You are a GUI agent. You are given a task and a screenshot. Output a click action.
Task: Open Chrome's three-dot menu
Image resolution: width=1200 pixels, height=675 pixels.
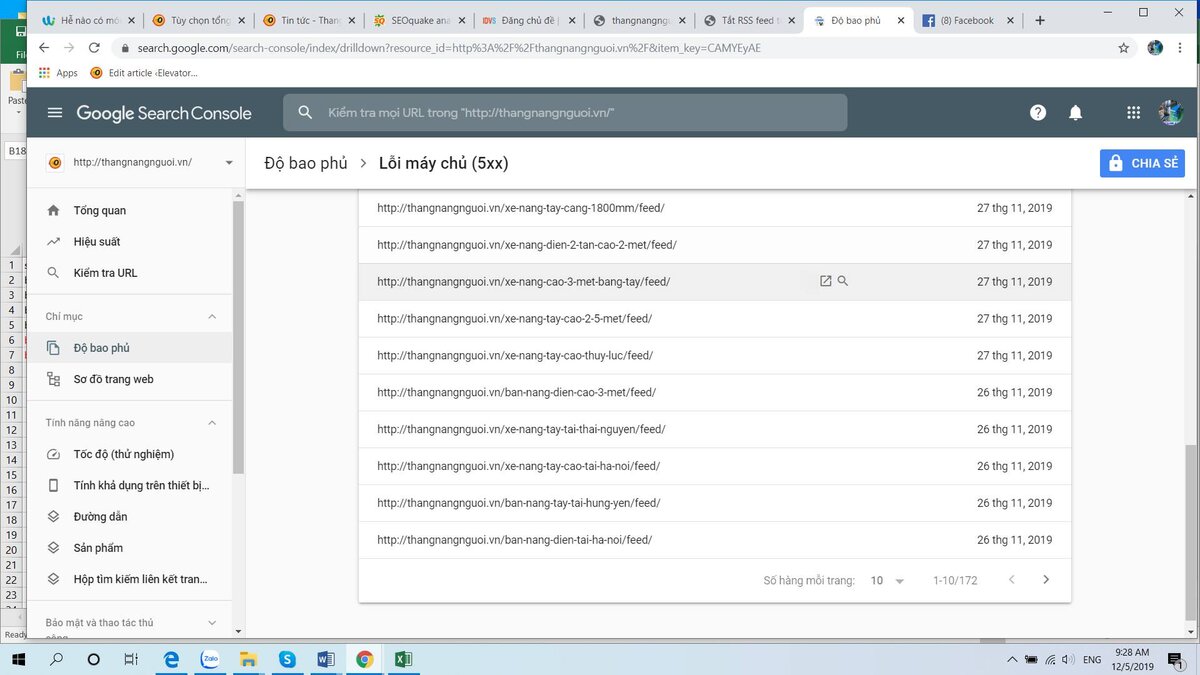pyautogui.click(x=1181, y=47)
